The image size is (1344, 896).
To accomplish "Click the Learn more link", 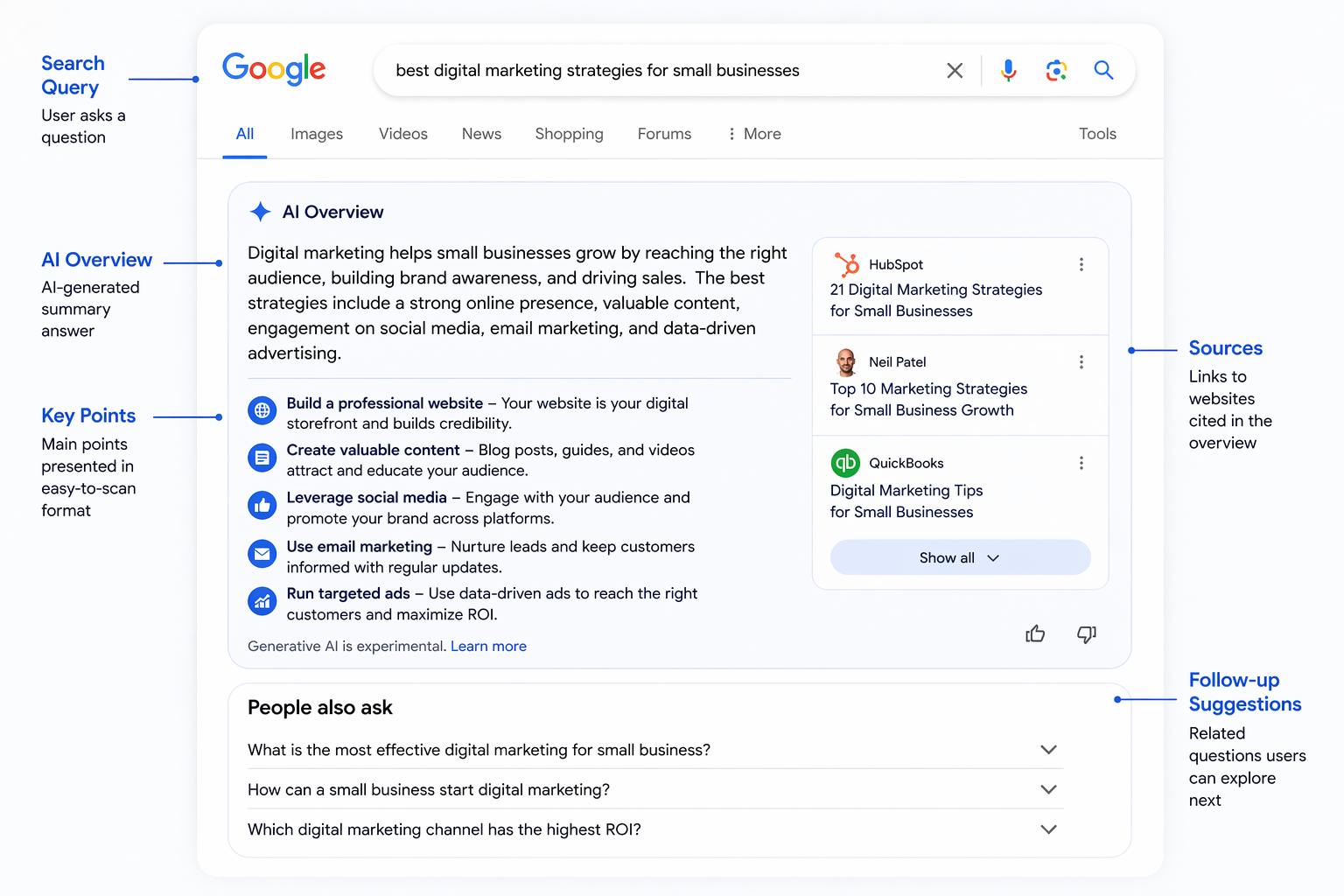I will pos(488,646).
